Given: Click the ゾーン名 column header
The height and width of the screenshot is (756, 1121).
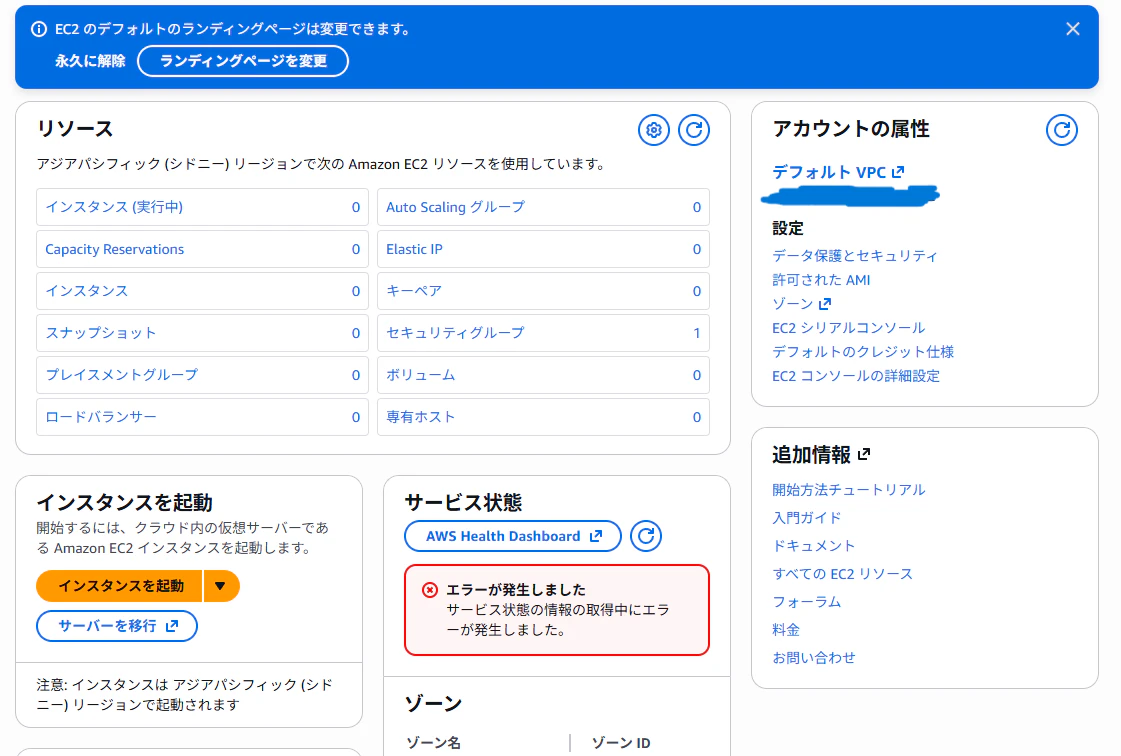Looking at the screenshot, I should 433,742.
